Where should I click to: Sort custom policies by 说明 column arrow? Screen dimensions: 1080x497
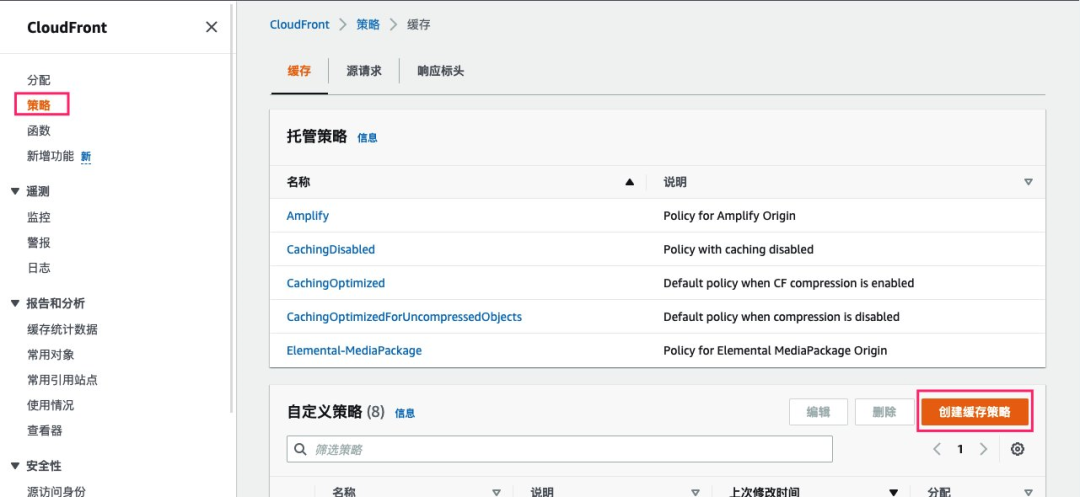coord(694,492)
